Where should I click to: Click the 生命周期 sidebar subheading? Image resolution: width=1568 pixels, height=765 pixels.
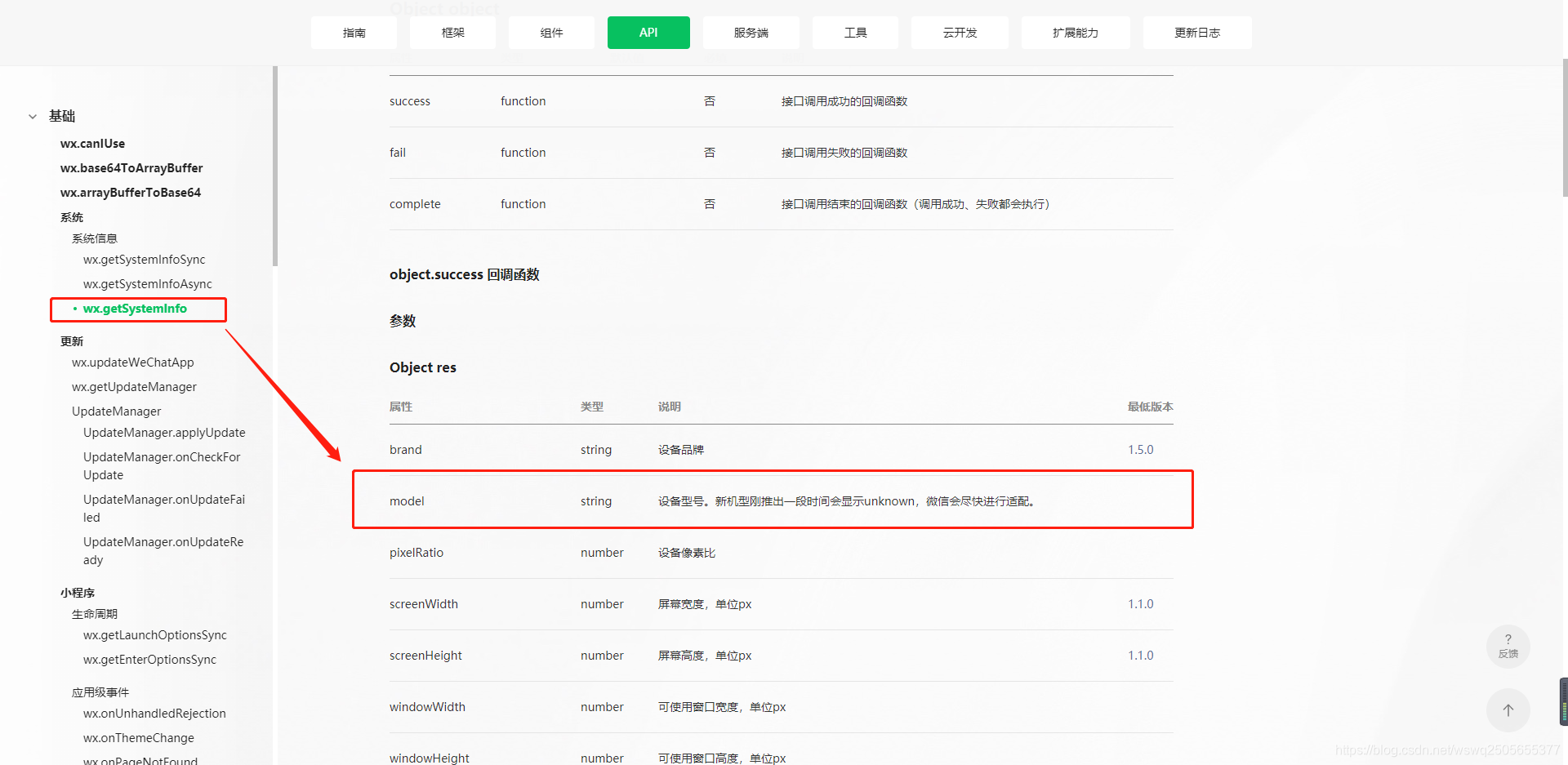click(95, 614)
